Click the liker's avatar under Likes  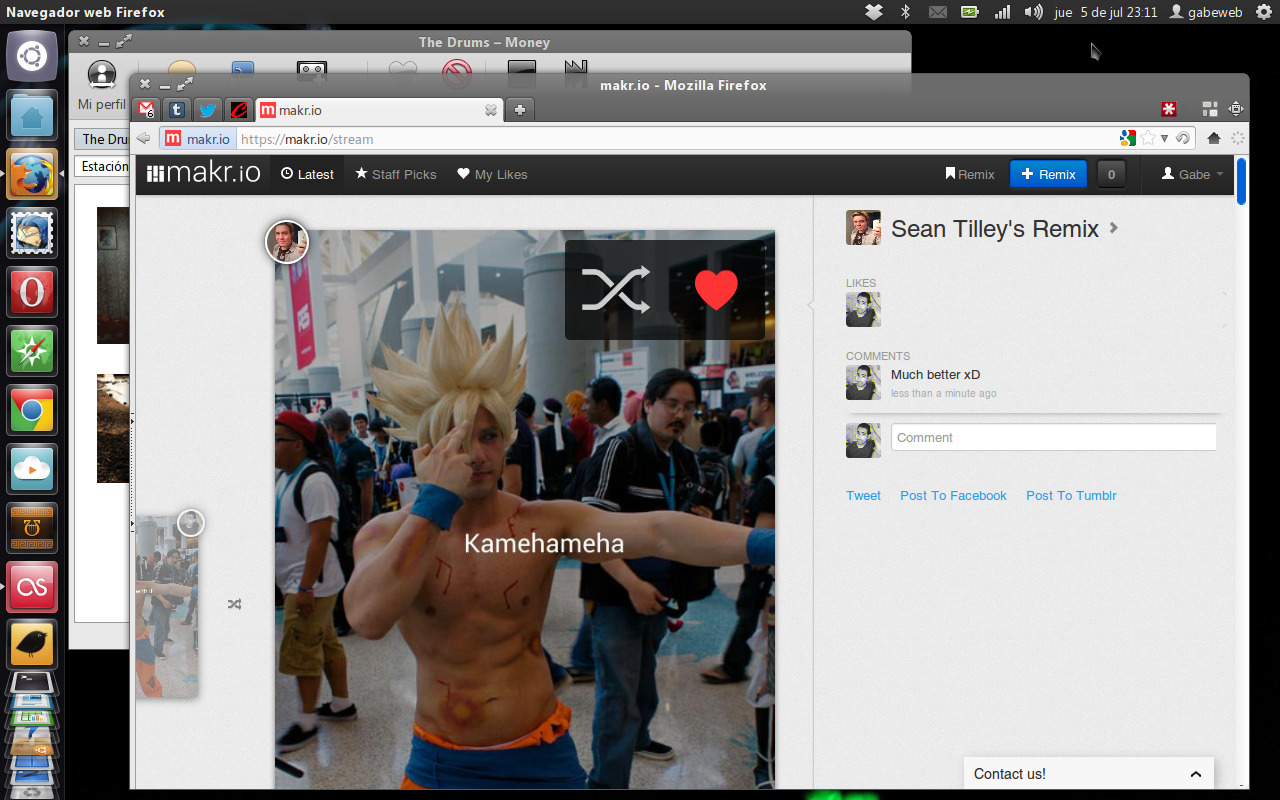coord(863,309)
